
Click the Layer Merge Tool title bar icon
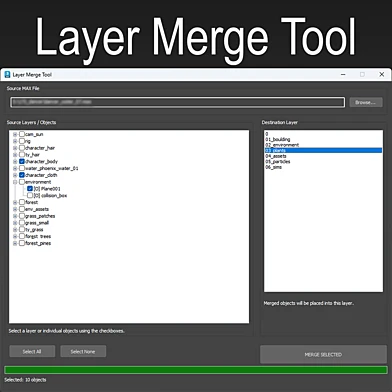(7, 74)
